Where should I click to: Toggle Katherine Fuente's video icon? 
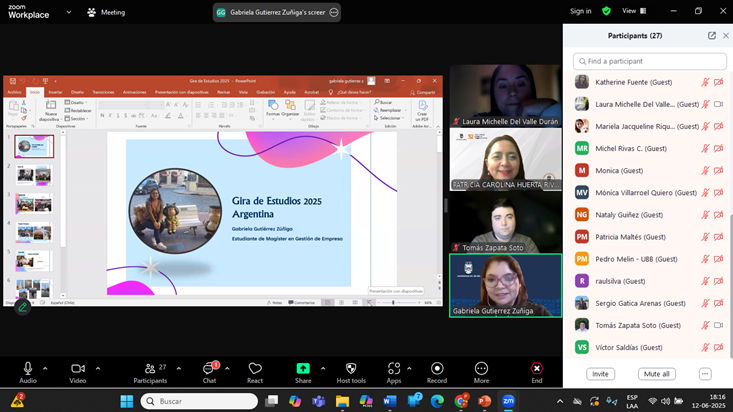pyautogui.click(x=719, y=82)
